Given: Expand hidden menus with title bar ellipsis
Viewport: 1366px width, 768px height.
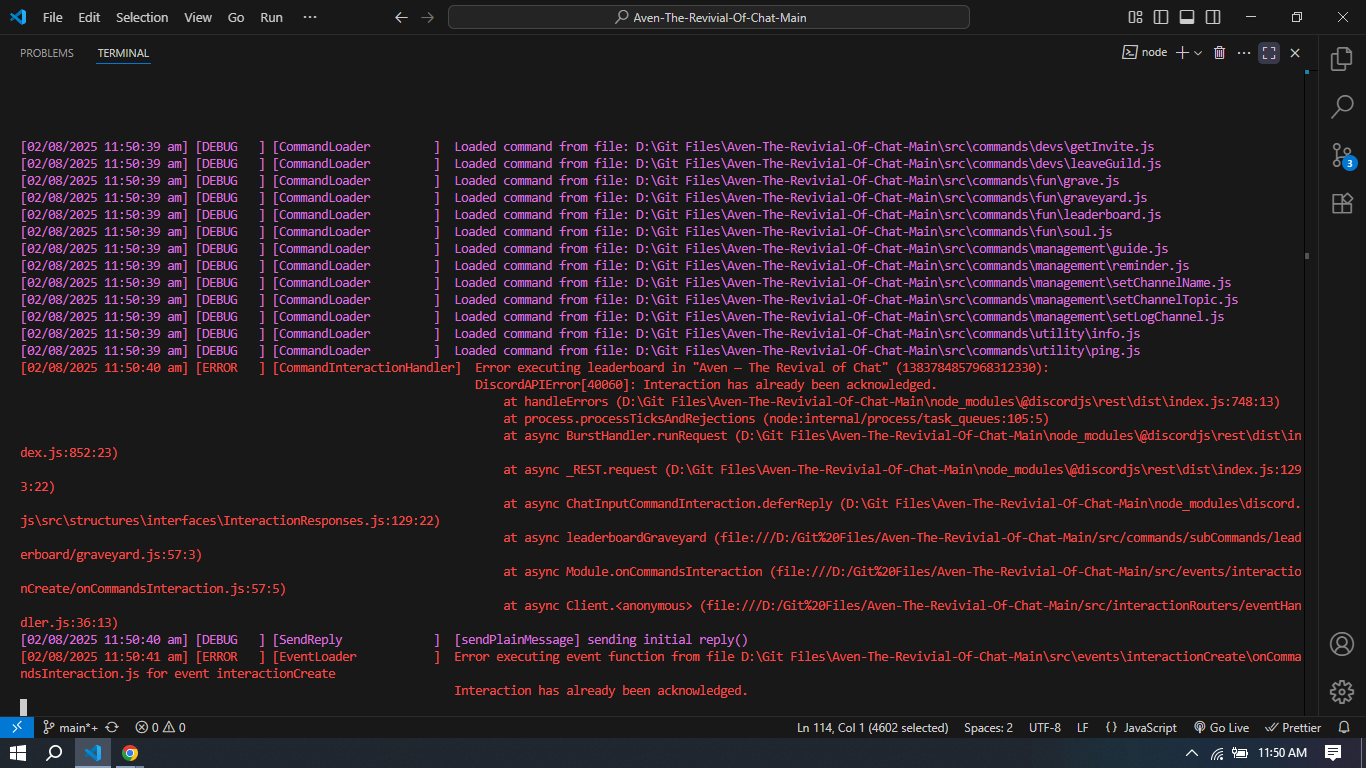Looking at the screenshot, I should click(310, 17).
